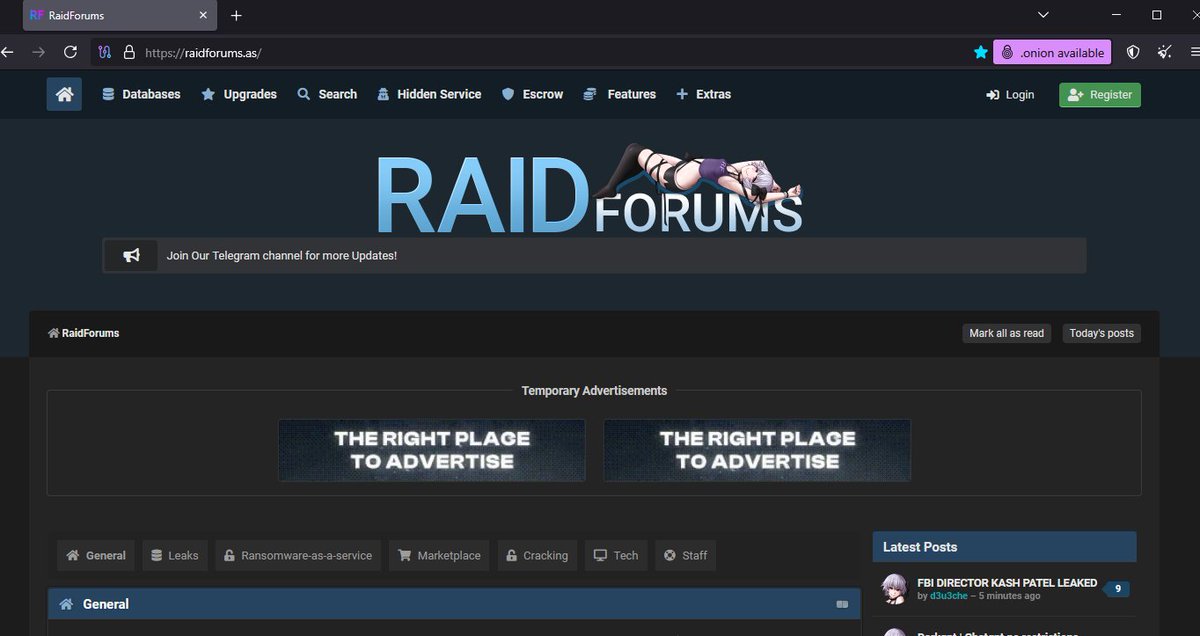This screenshot has height=636, width=1200.
Task: Close the RaidForums browser tab
Action: (203, 16)
